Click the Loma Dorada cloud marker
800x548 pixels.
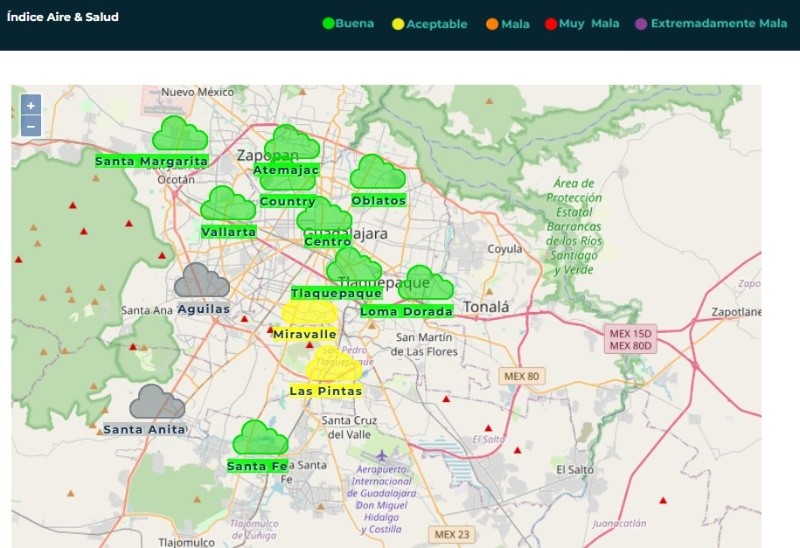pos(427,284)
